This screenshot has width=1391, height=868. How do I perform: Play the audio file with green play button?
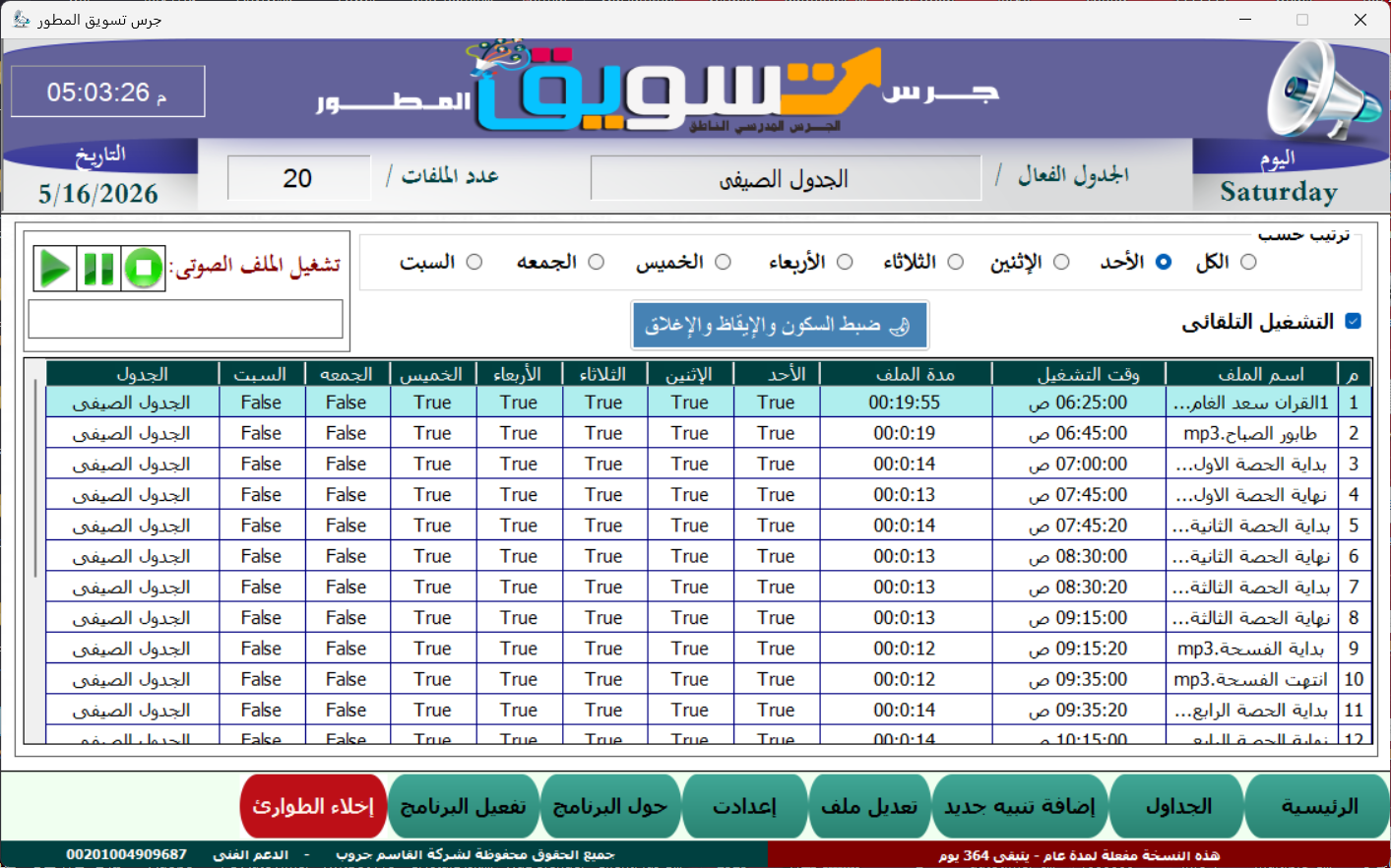[x=55, y=268]
